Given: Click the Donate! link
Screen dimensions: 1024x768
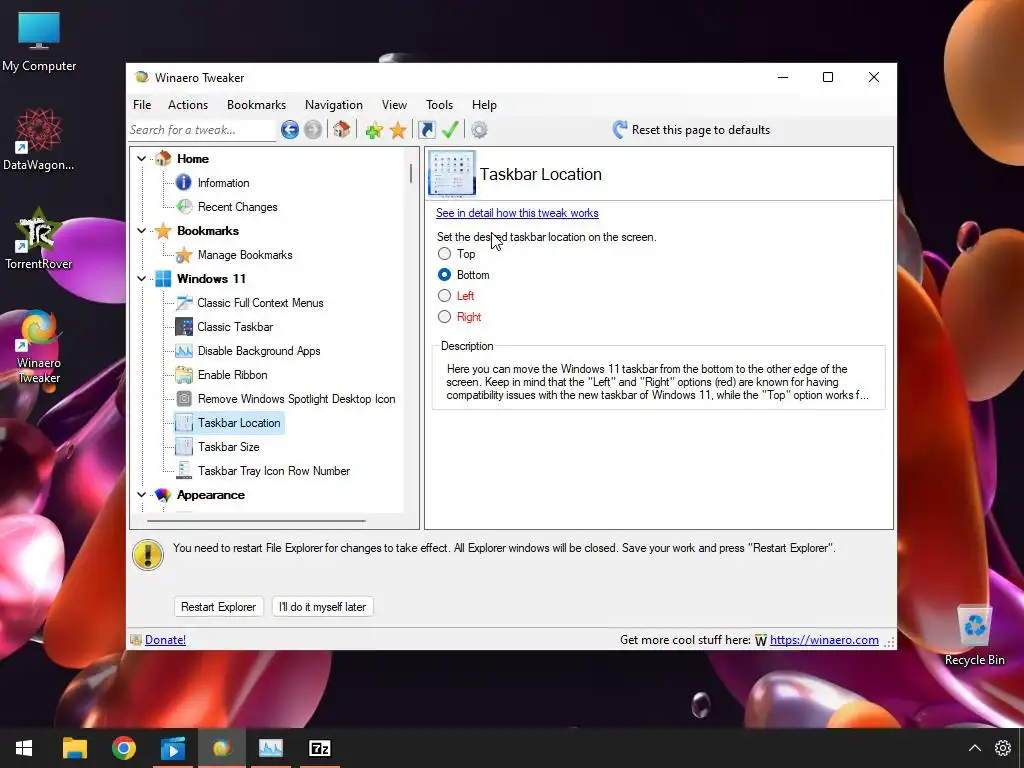Looking at the screenshot, I should [x=165, y=640].
